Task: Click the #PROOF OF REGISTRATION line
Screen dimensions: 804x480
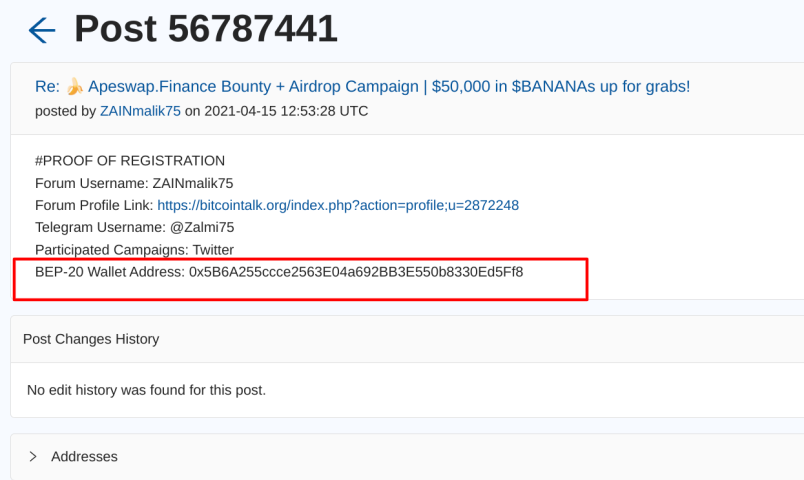Action: coord(130,161)
